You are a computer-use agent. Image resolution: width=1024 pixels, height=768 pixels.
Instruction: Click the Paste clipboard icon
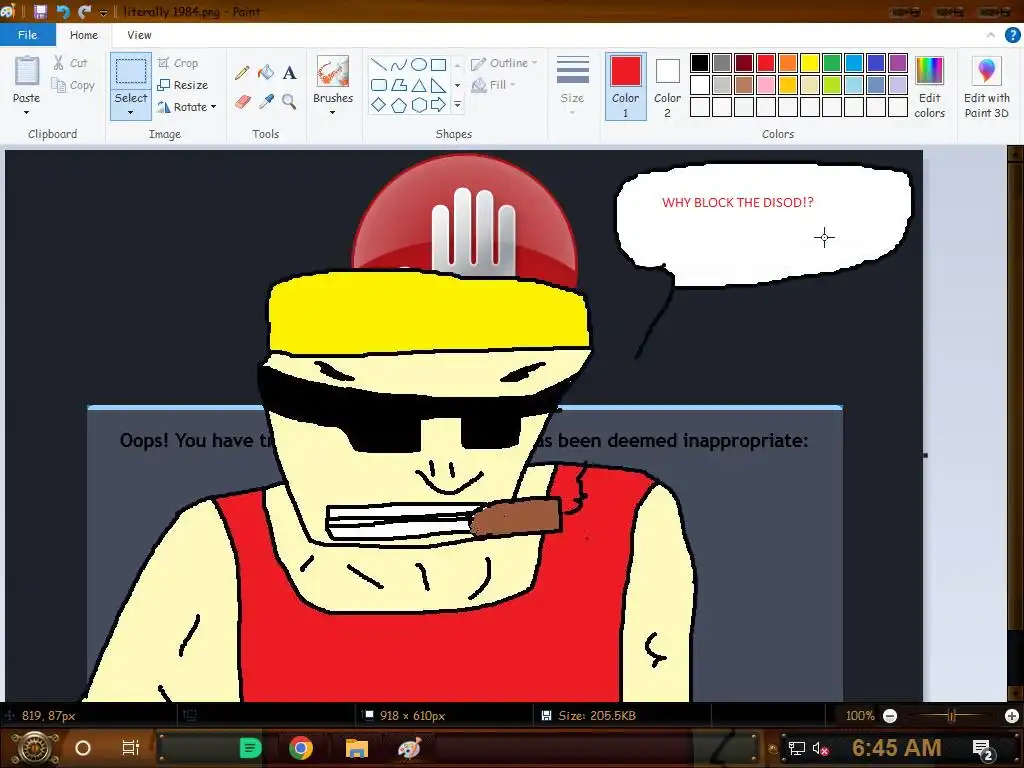tap(27, 71)
